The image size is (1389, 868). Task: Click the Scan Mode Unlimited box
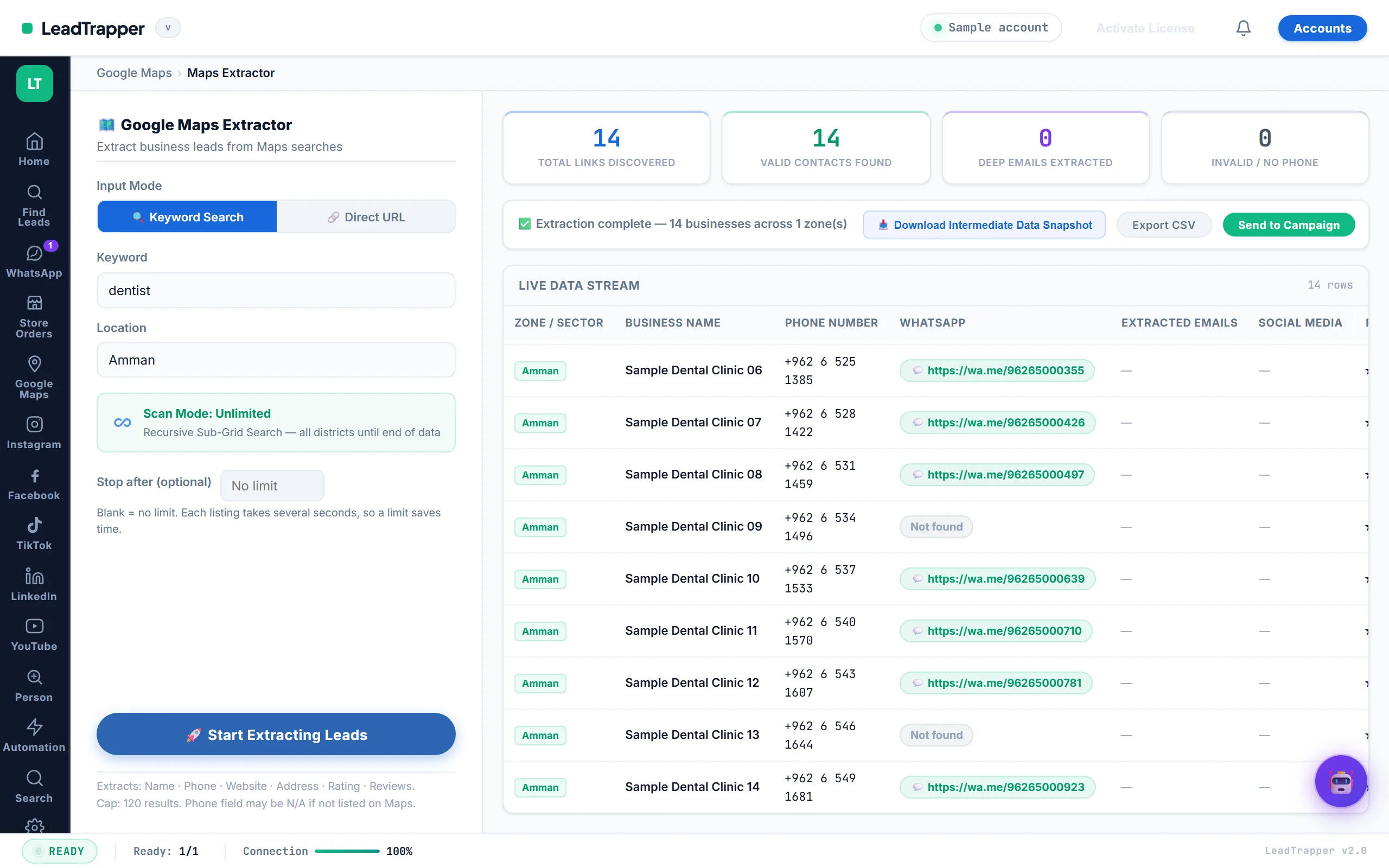pos(276,423)
